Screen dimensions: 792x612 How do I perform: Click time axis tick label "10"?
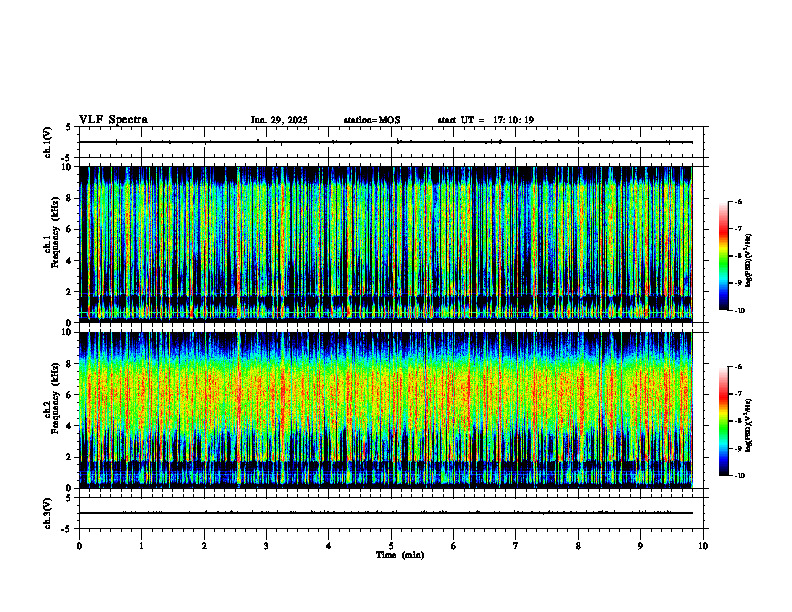(703, 546)
